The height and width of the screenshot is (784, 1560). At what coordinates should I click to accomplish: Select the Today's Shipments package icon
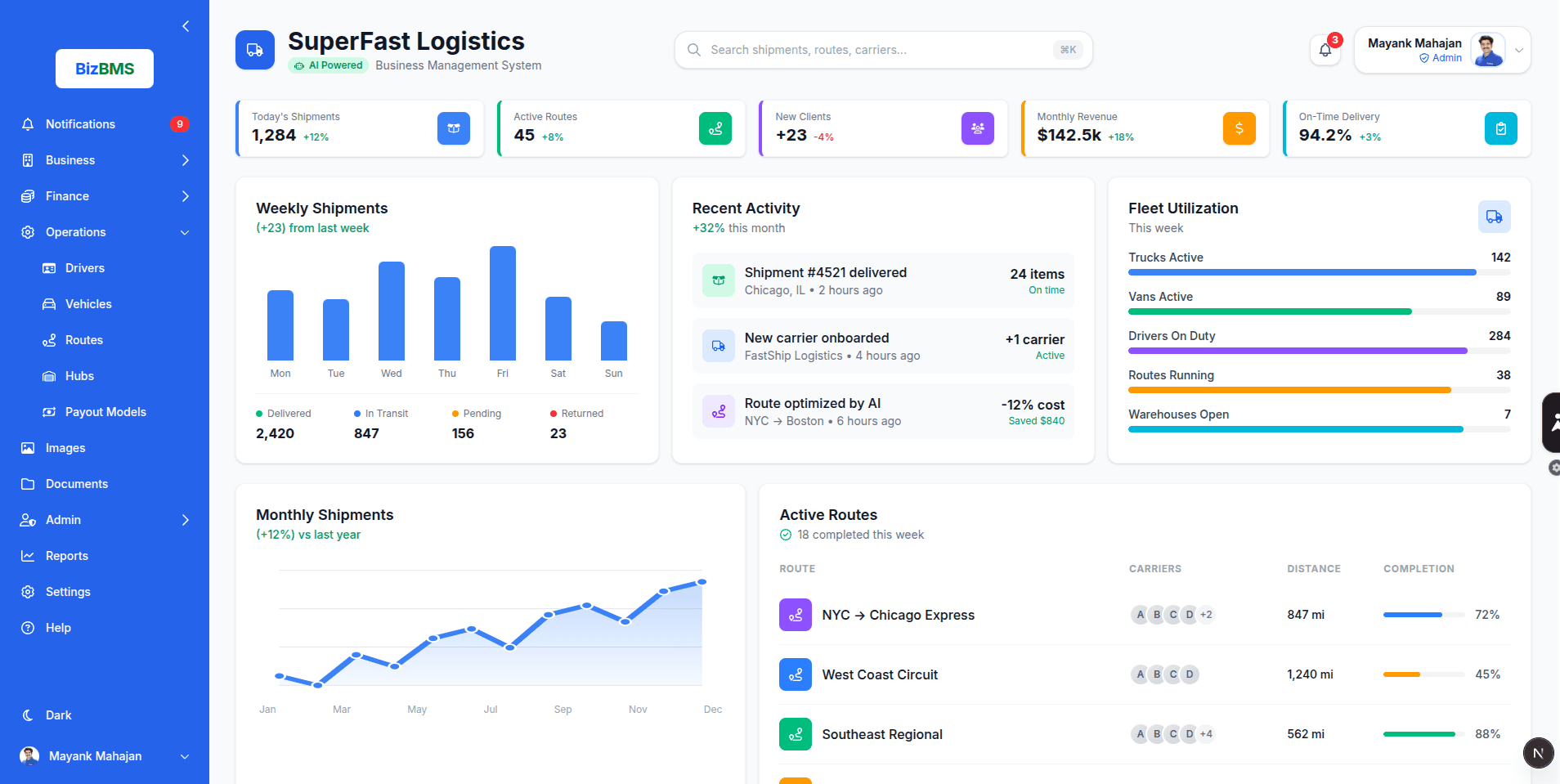pos(454,128)
